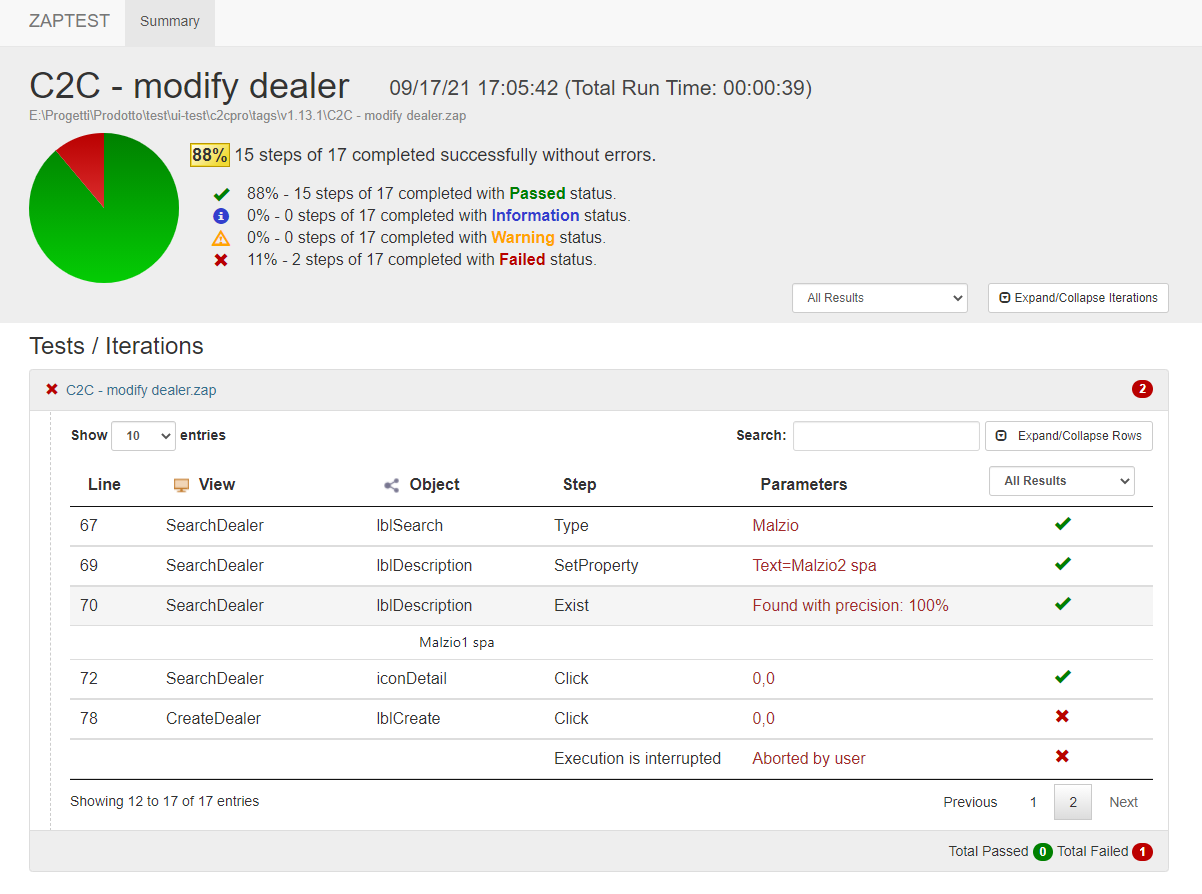This screenshot has height=894, width=1202.
Task: Click the 'CreateDealer' view cell
Action: click(x=213, y=719)
